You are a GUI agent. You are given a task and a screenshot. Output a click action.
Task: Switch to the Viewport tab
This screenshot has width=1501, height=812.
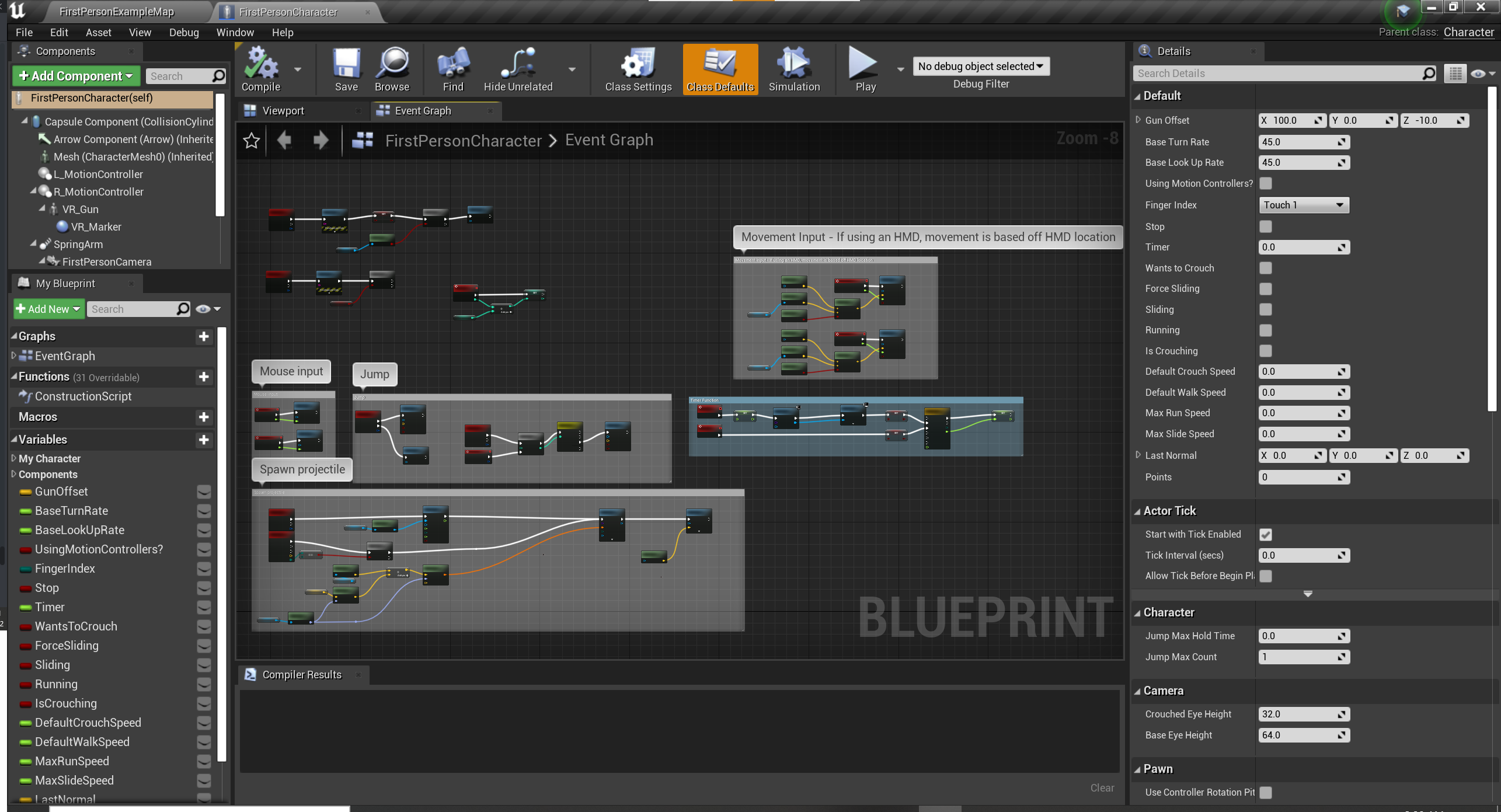click(283, 111)
